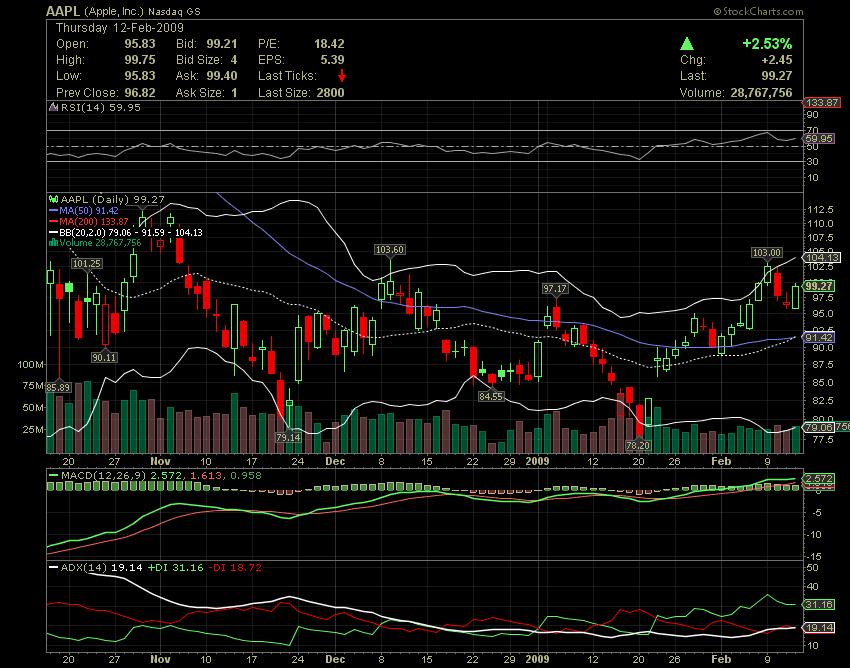
Task: Click the Nov label under the price chart
Action: 160,461
